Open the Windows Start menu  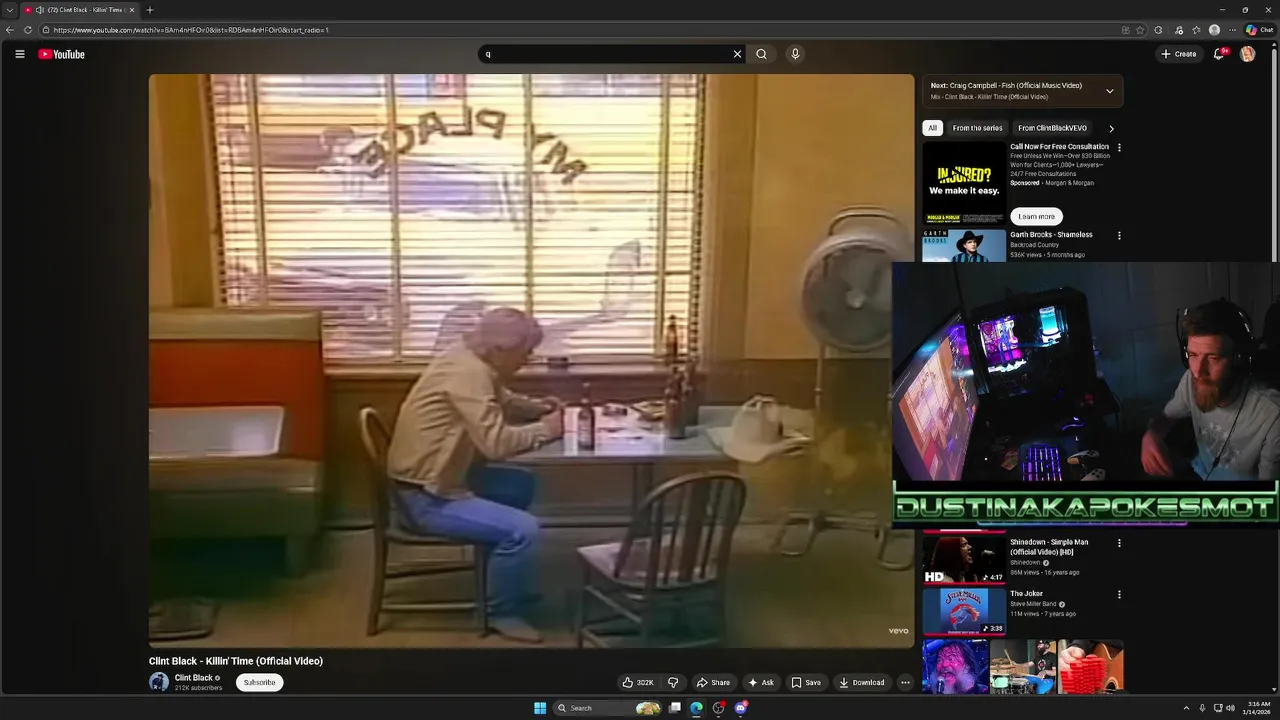pos(540,708)
